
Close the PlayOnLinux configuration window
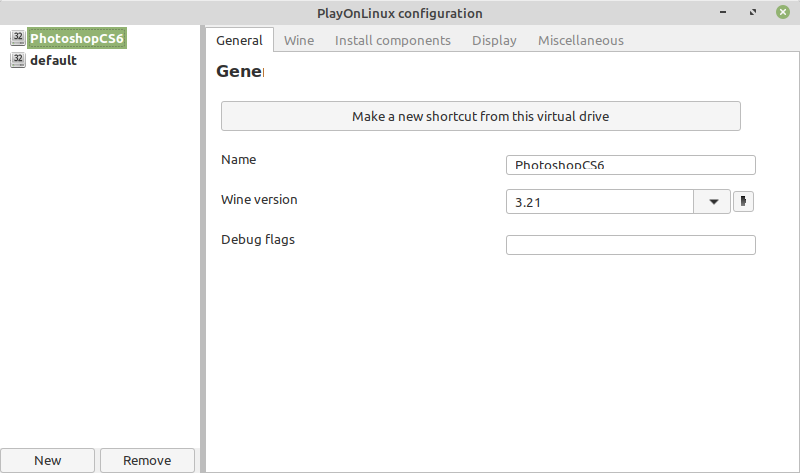pyautogui.click(x=783, y=12)
